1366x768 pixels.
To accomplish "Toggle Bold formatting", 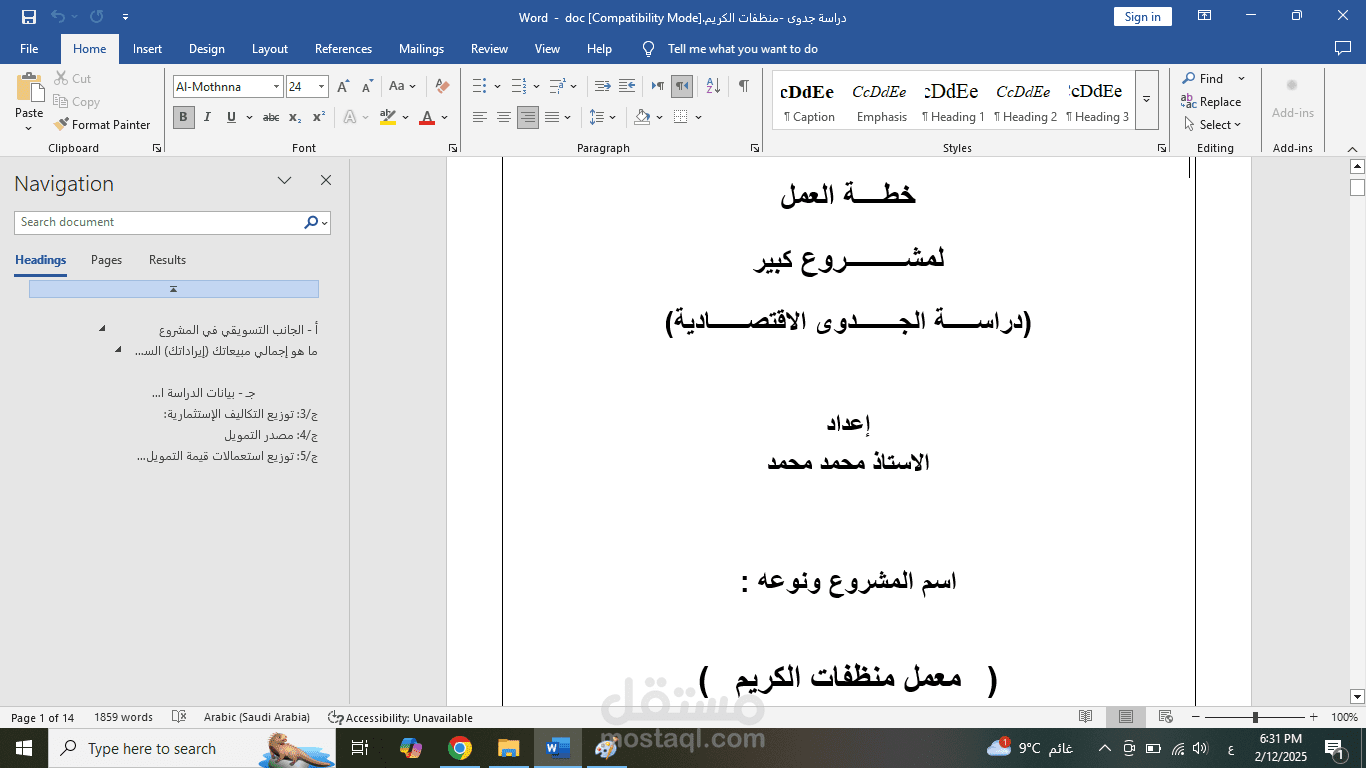I will pos(183,117).
